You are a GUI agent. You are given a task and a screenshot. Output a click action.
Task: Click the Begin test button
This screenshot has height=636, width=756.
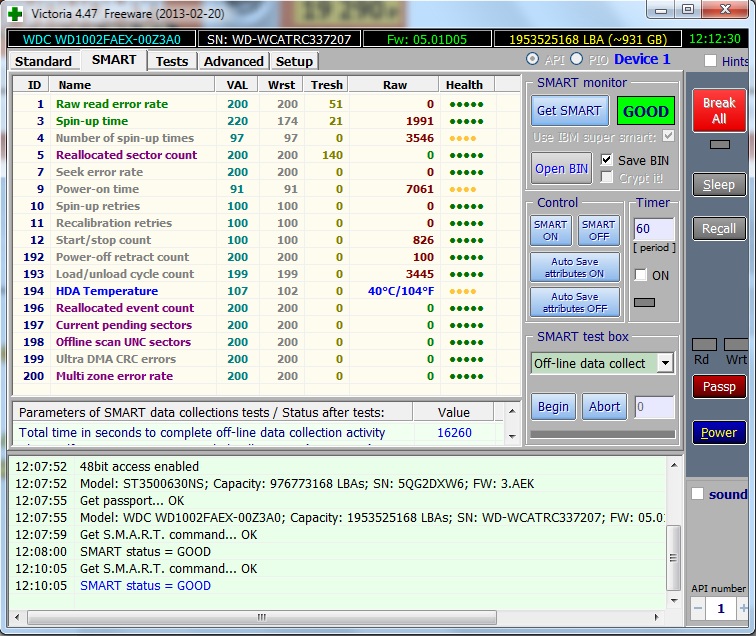pyautogui.click(x=553, y=406)
